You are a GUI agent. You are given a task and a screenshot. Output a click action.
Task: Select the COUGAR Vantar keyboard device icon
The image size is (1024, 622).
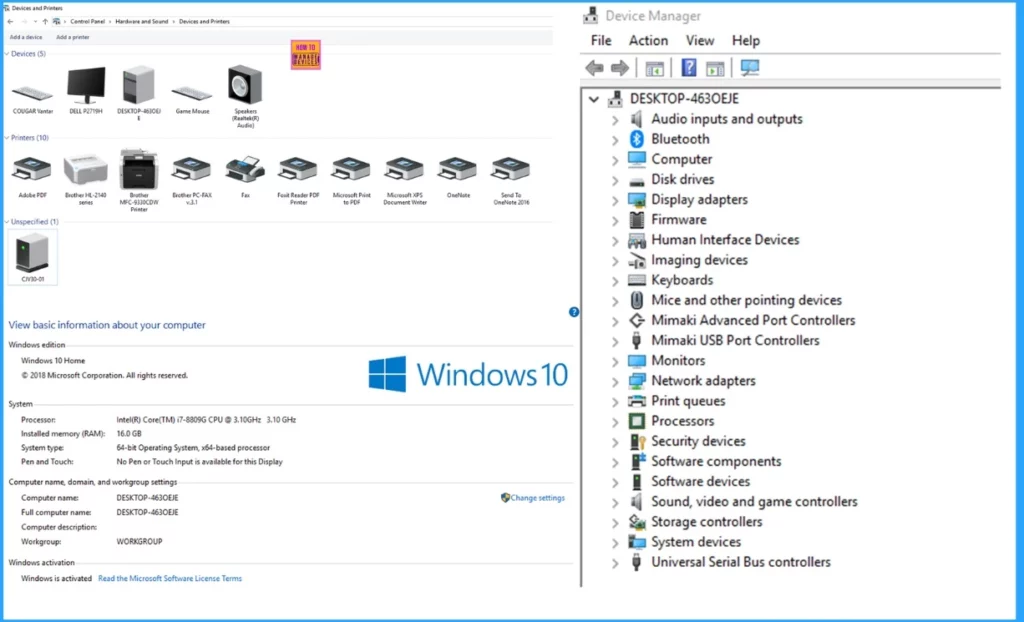click(x=32, y=93)
